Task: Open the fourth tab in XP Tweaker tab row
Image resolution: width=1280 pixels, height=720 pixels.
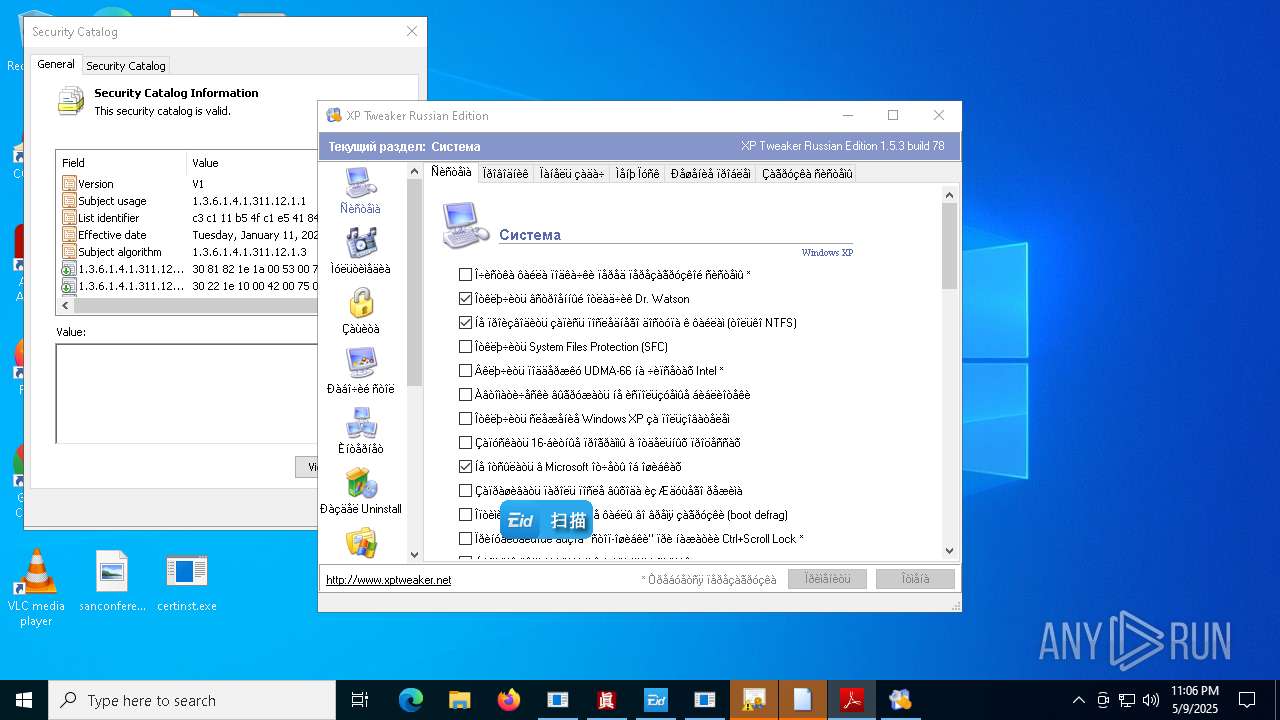Action: [637, 174]
